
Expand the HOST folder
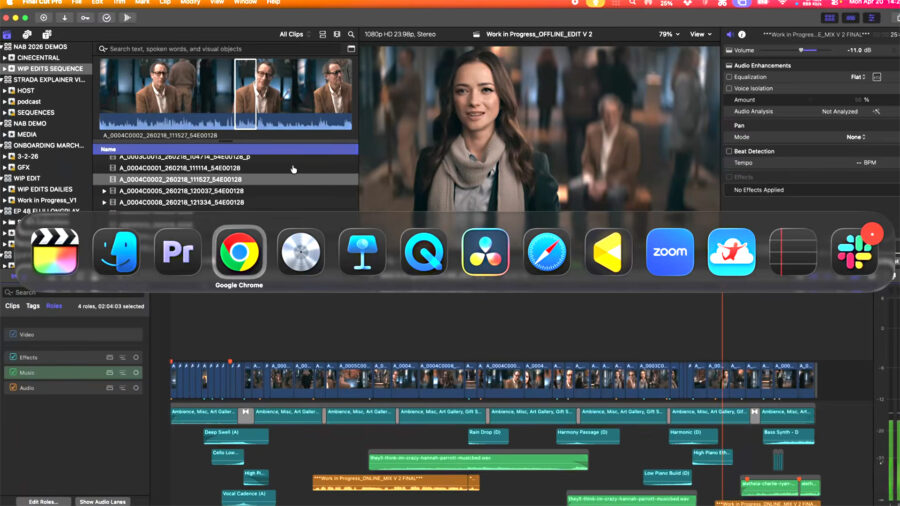point(5,91)
